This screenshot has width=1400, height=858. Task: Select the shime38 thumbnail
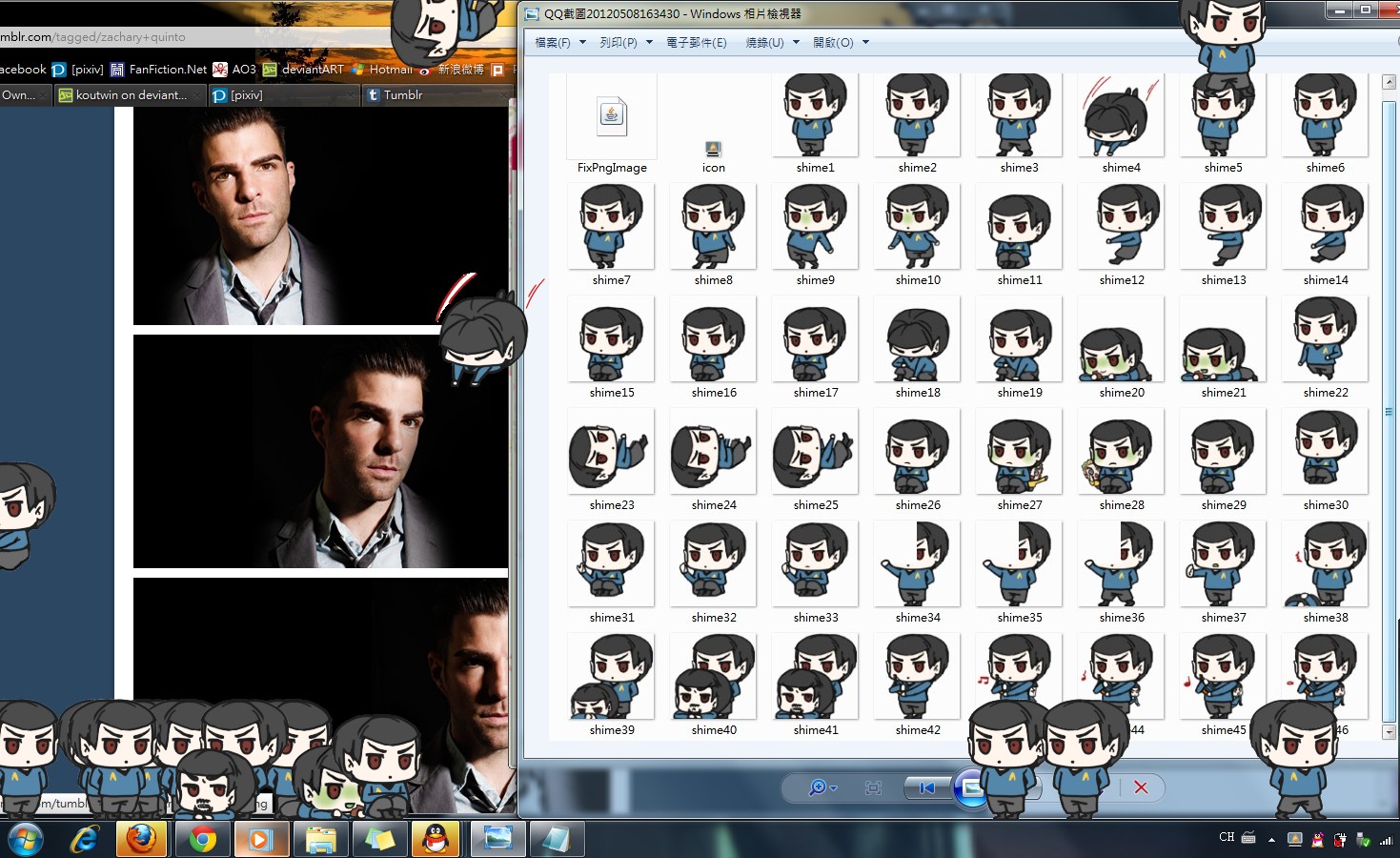click(x=1325, y=564)
